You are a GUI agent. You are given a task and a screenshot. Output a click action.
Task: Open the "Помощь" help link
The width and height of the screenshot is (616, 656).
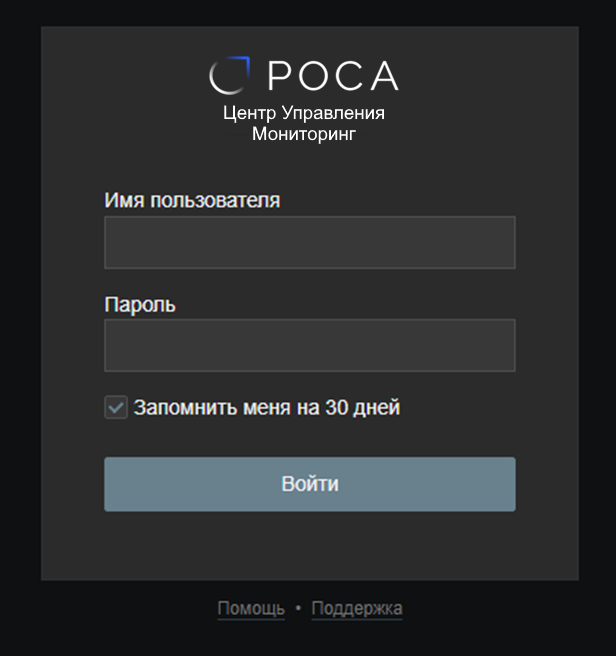pyautogui.click(x=251, y=608)
